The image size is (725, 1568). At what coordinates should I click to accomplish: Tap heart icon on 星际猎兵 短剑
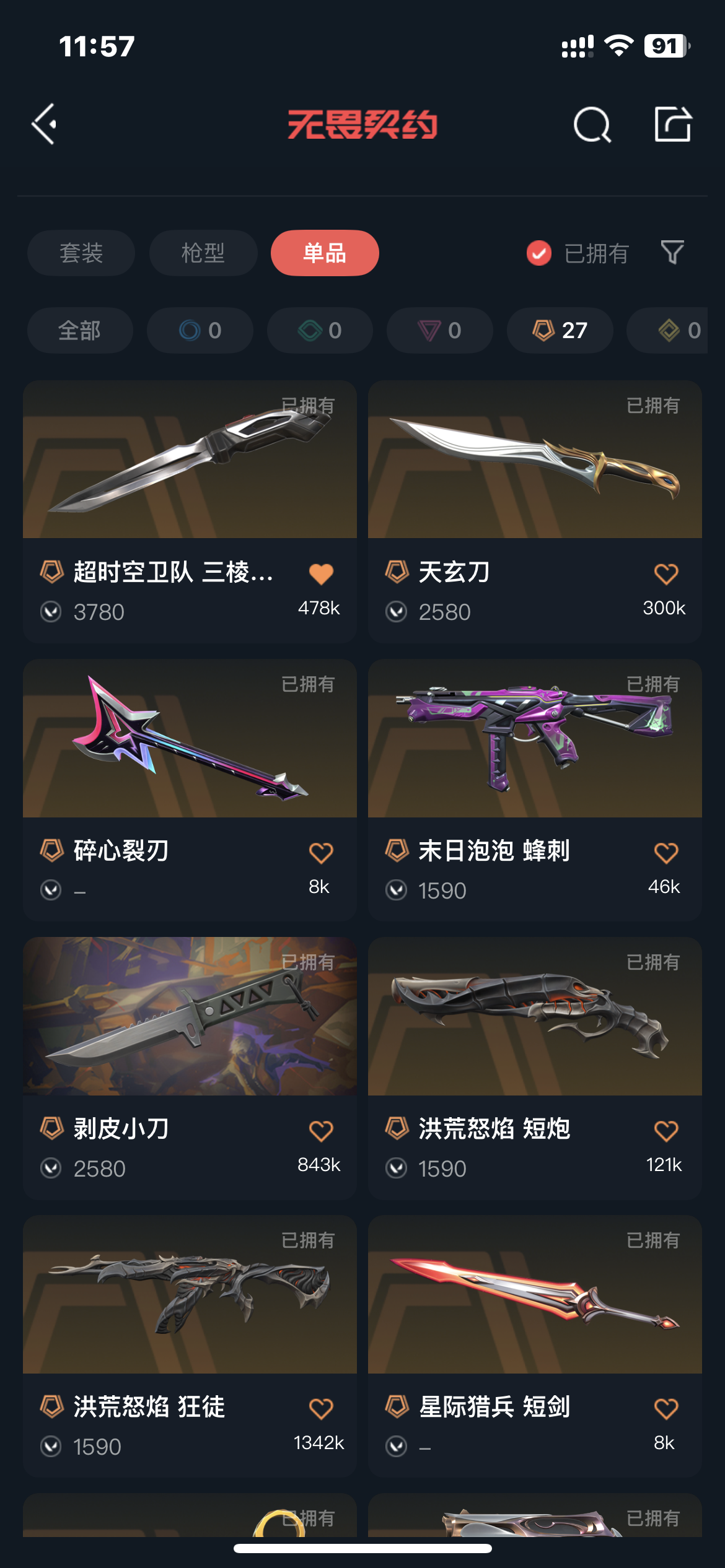(666, 1409)
